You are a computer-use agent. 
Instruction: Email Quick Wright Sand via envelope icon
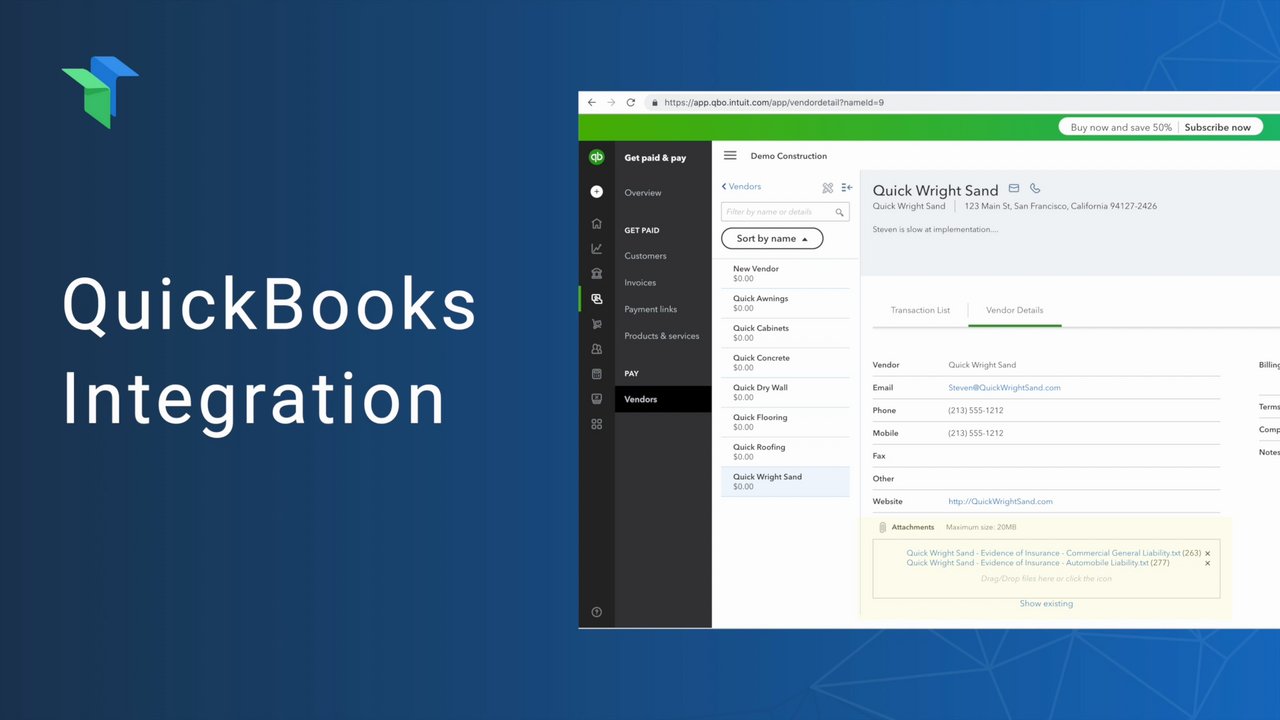1013,188
